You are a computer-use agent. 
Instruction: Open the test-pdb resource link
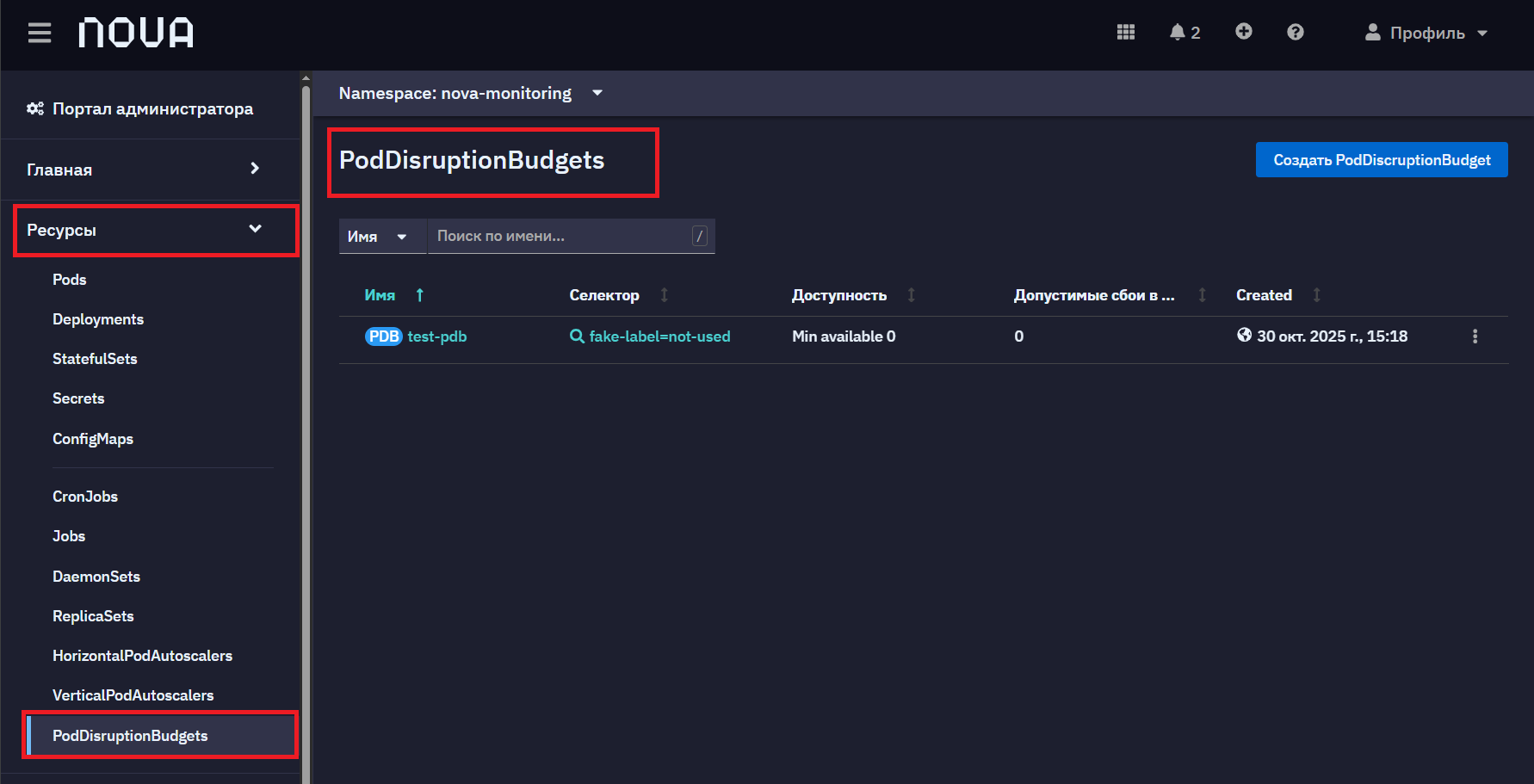click(x=437, y=336)
